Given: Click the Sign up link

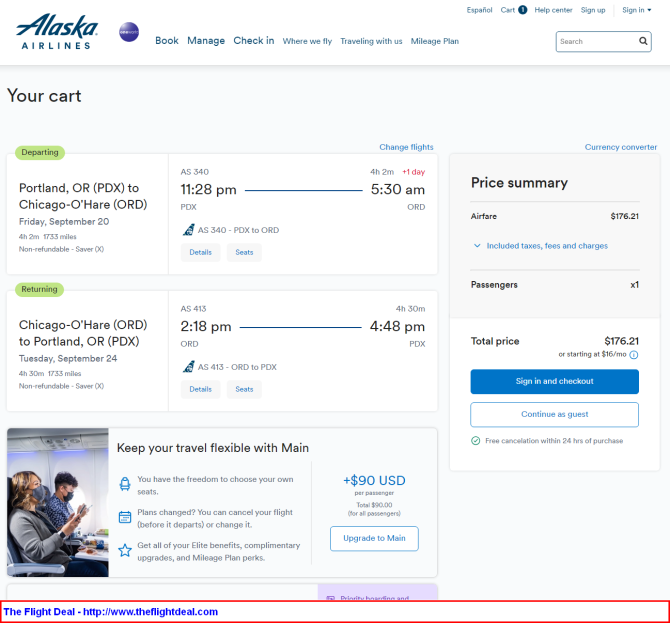Looking at the screenshot, I should (593, 10).
